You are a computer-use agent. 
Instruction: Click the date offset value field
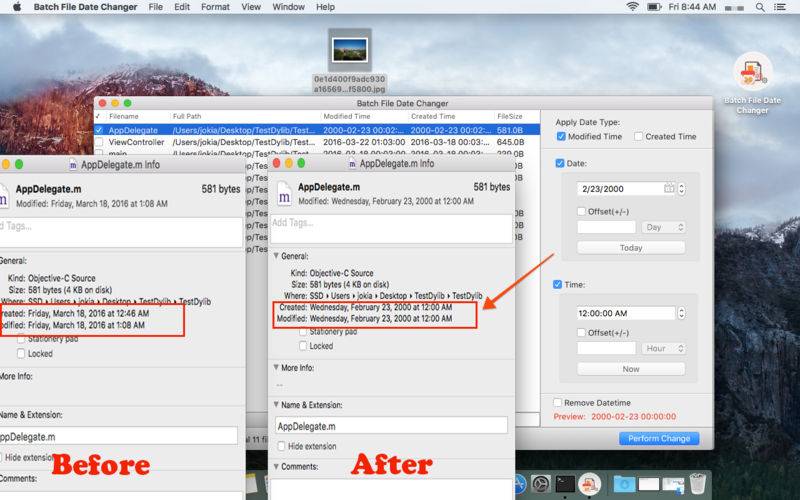point(607,227)
